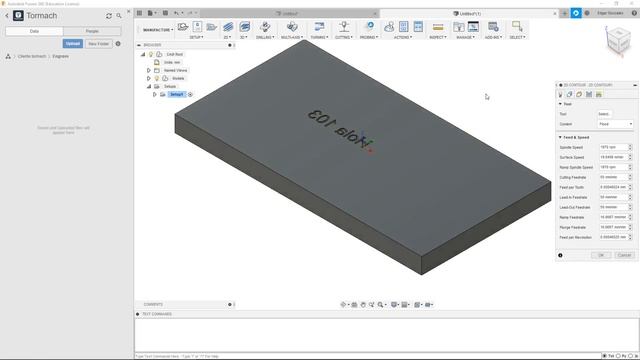Expand the Named Views tree node
Screen dimensions: 640x360
point(149,70)
